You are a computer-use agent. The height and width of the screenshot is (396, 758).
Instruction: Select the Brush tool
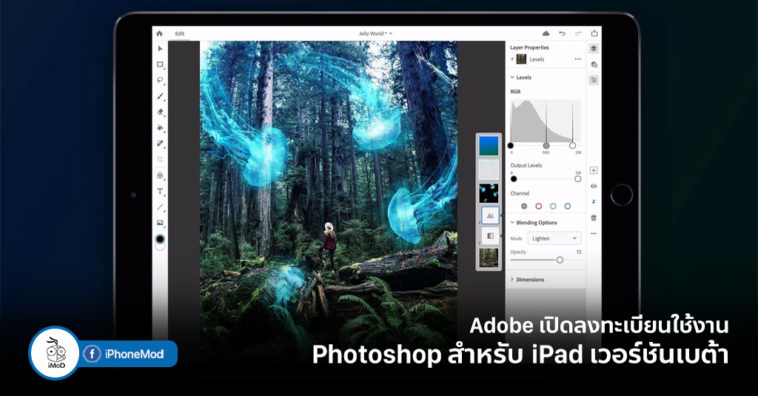[x=160, y=96]
